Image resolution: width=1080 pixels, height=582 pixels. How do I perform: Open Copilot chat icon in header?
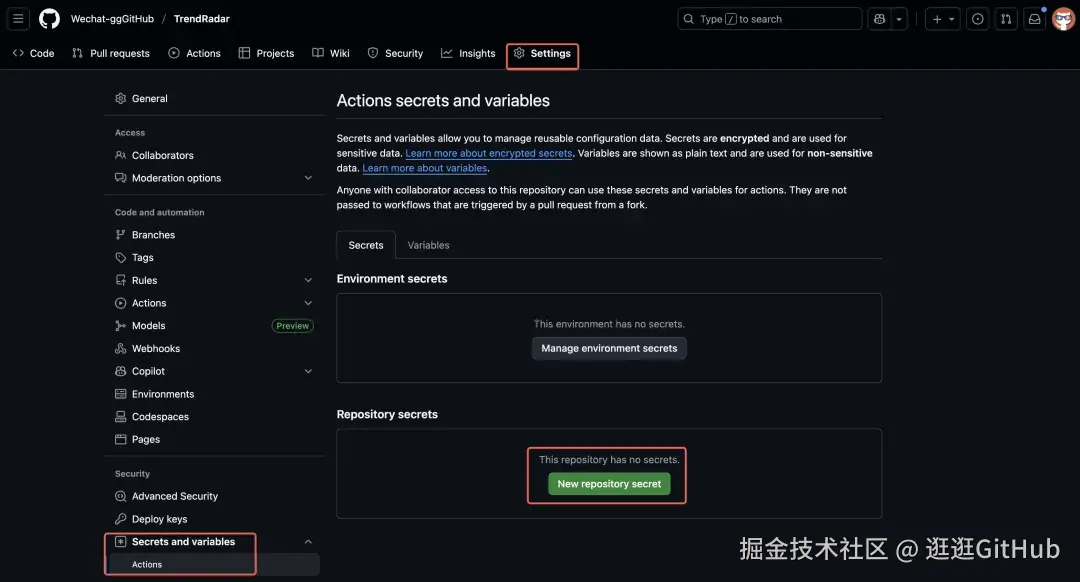[879, 19]
